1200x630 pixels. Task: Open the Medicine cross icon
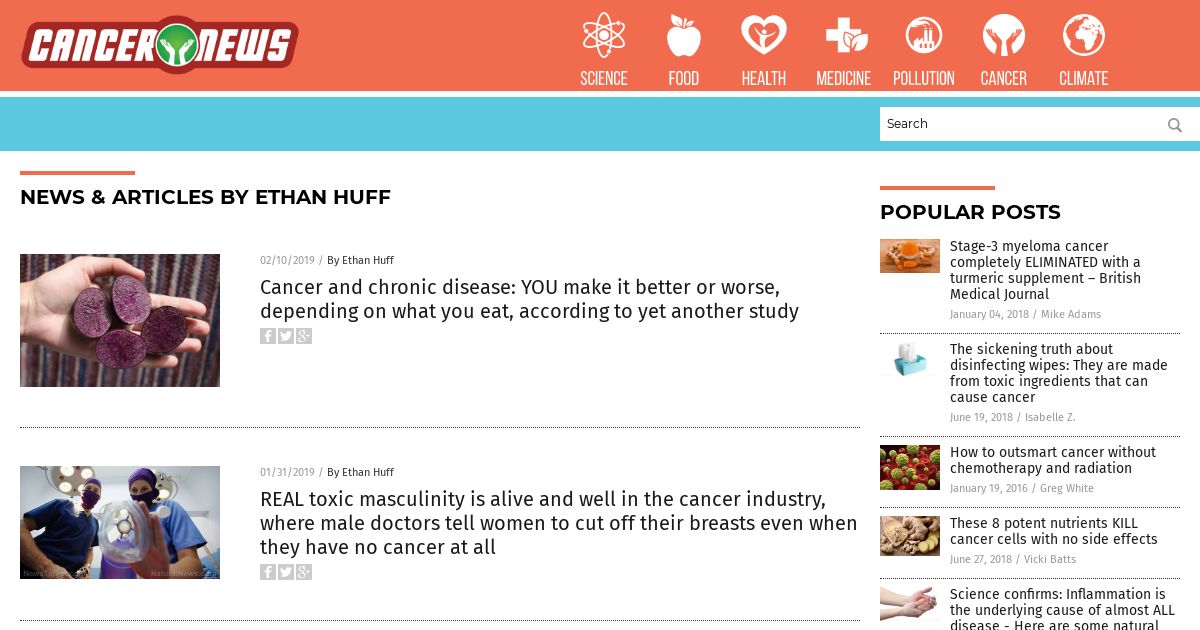tap(846, 36)
